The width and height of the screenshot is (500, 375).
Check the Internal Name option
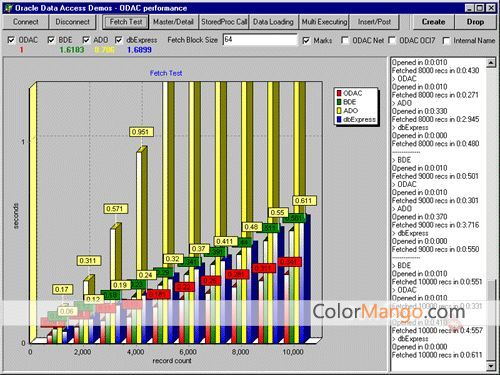tap(446, 41)
